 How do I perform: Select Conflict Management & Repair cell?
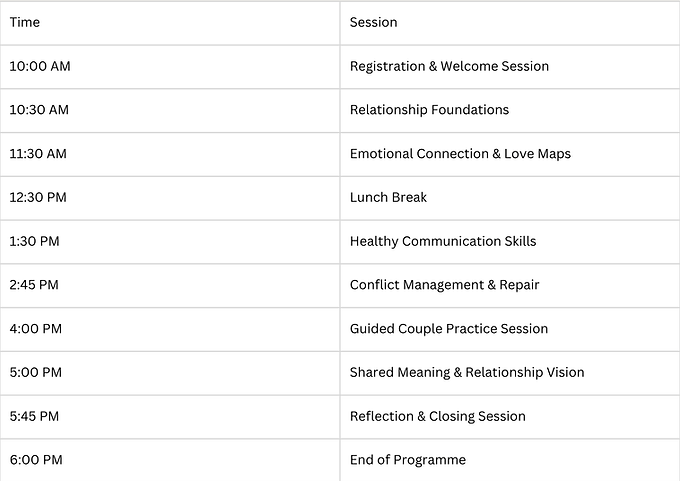click(510, 285)
